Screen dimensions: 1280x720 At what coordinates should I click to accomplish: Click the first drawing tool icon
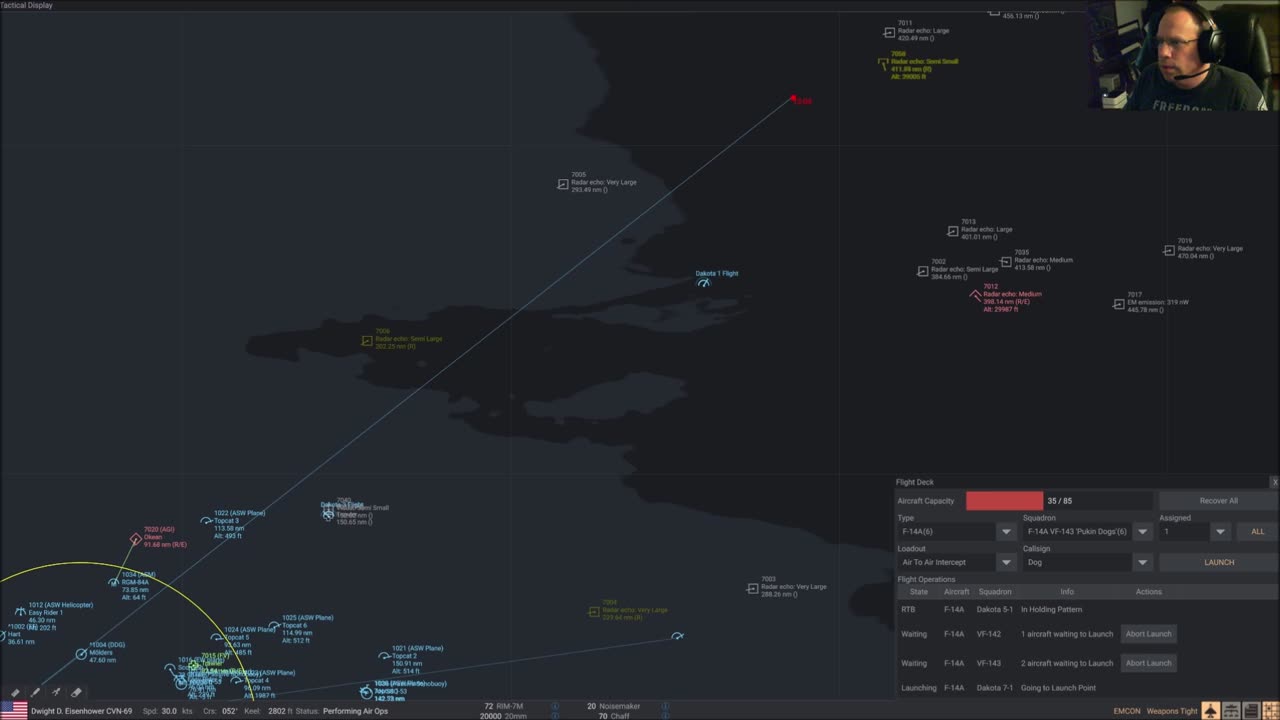coord(15,692)
